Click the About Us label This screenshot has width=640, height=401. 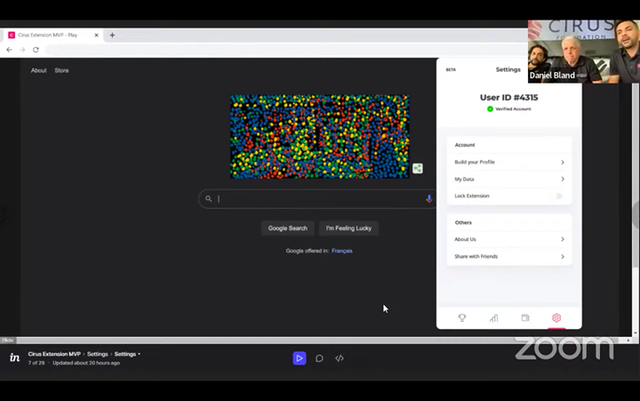point(465,239)
